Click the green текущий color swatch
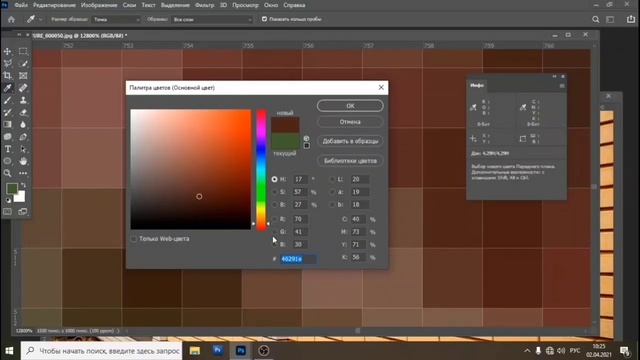The width and height of the screenshot is (640, 360). pos(285,141)
